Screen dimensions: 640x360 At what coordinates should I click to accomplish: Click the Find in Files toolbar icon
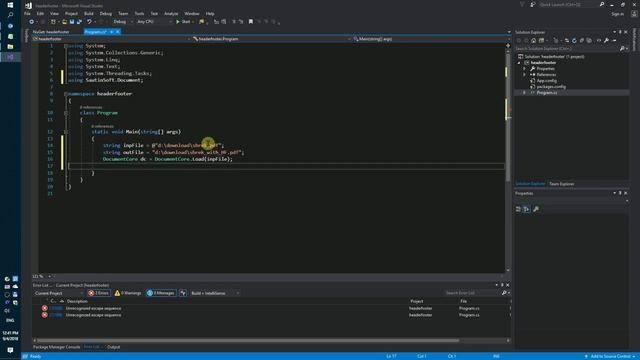[x=202, y=22]
